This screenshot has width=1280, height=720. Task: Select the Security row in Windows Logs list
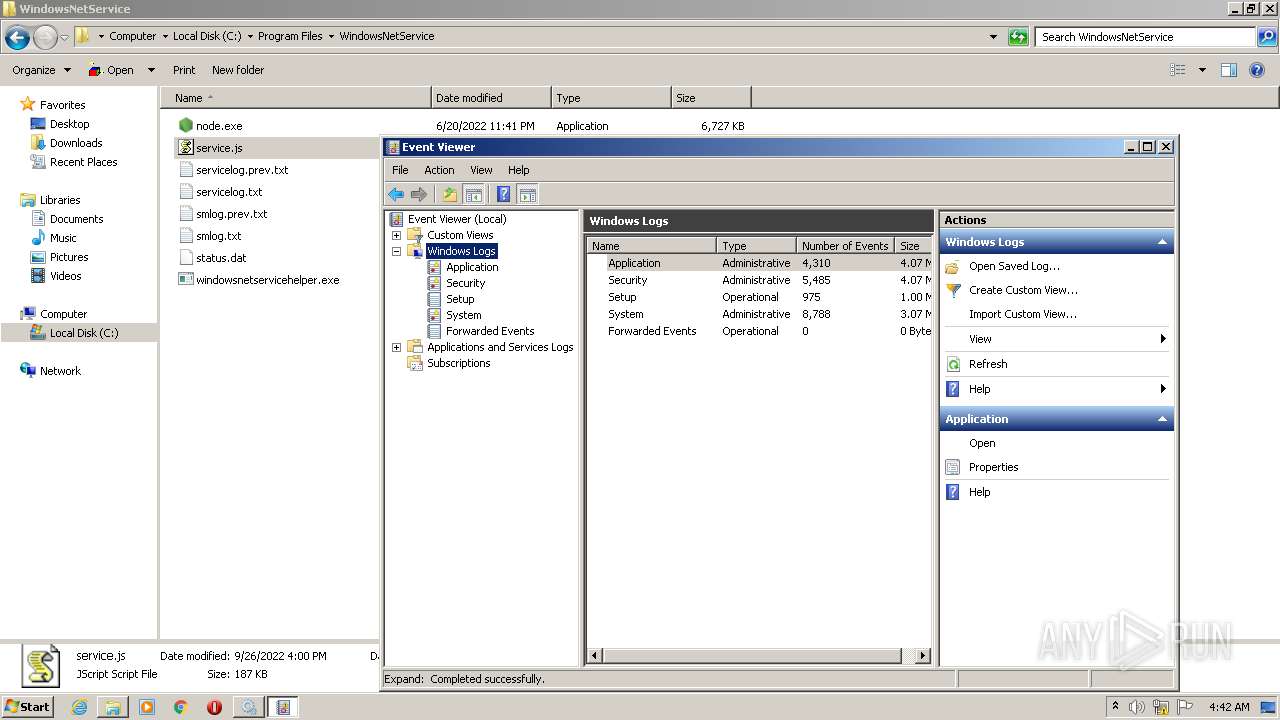[x=759, y=280]
